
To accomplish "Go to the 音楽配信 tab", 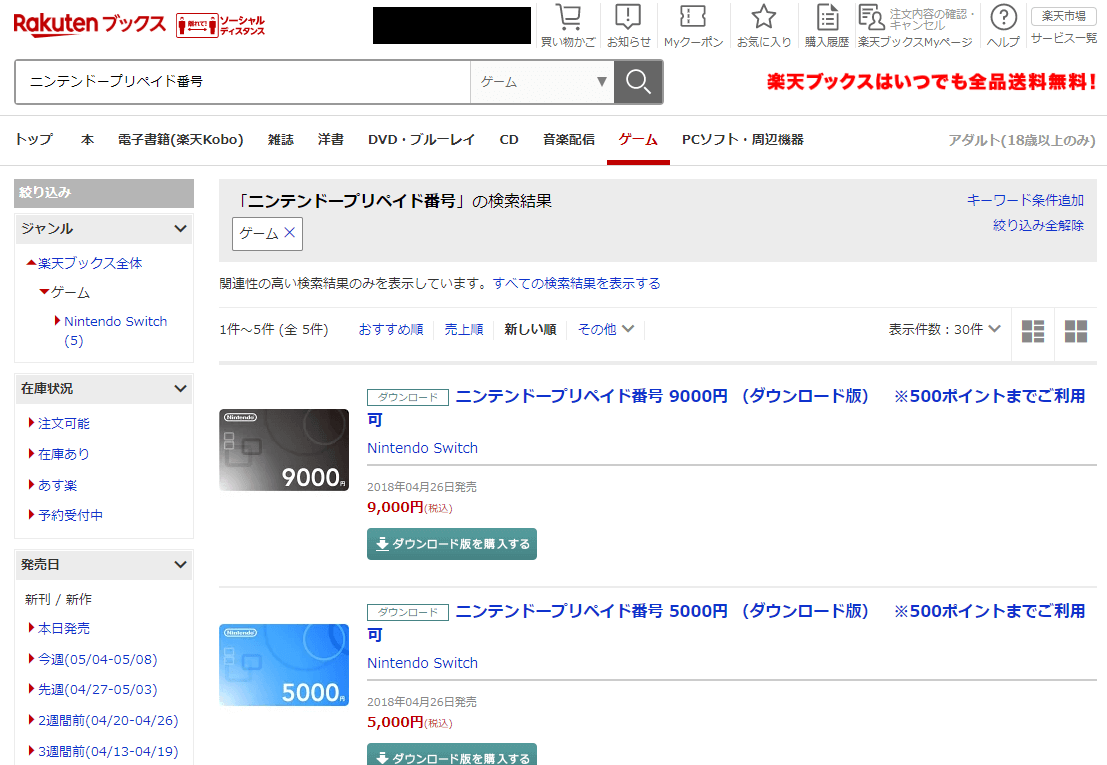I will coord(568,140).
